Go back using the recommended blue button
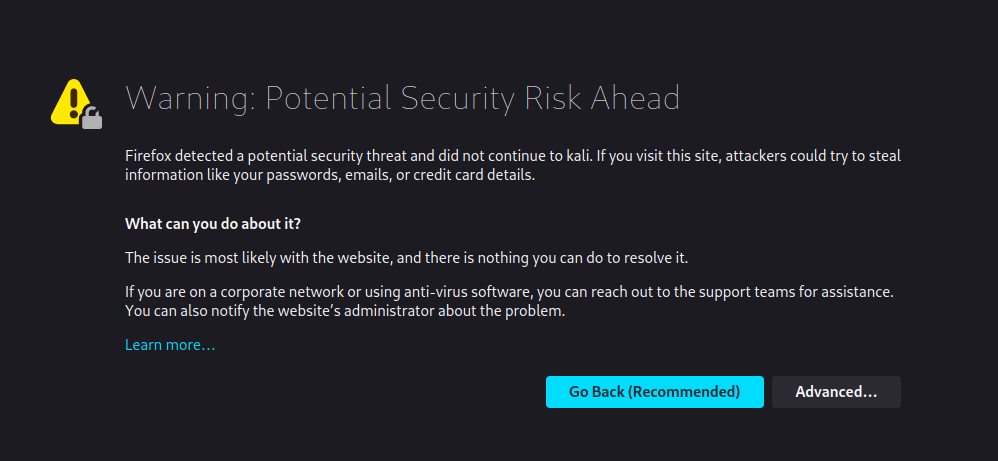 pyautogui.click(x=654, y=392)
